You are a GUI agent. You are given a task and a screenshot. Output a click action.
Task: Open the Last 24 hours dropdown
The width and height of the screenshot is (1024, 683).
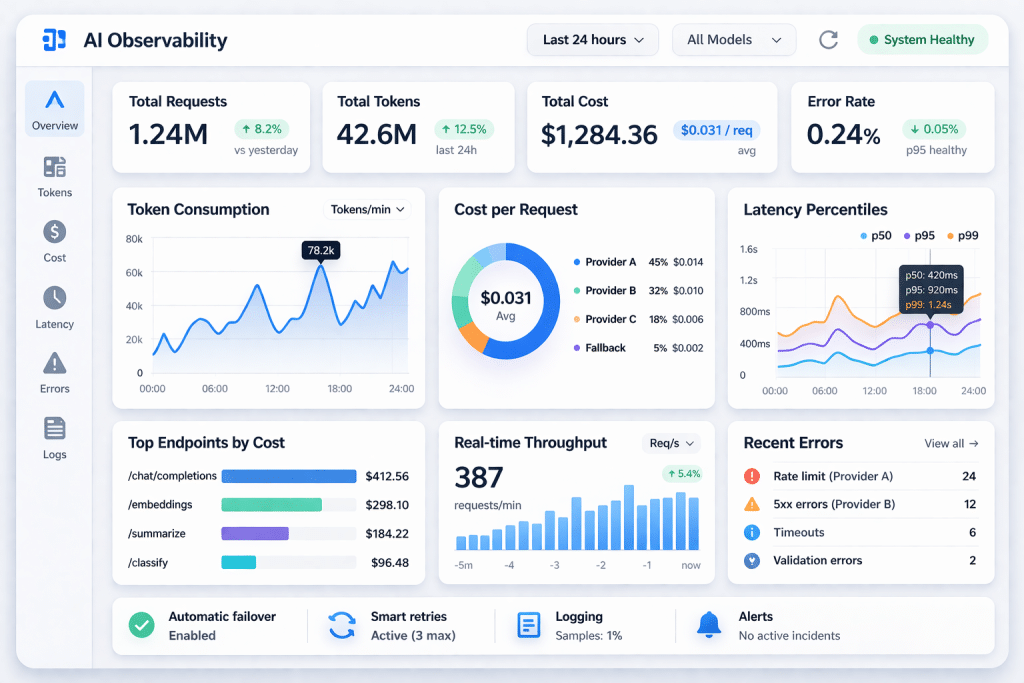tap(592, 40)
